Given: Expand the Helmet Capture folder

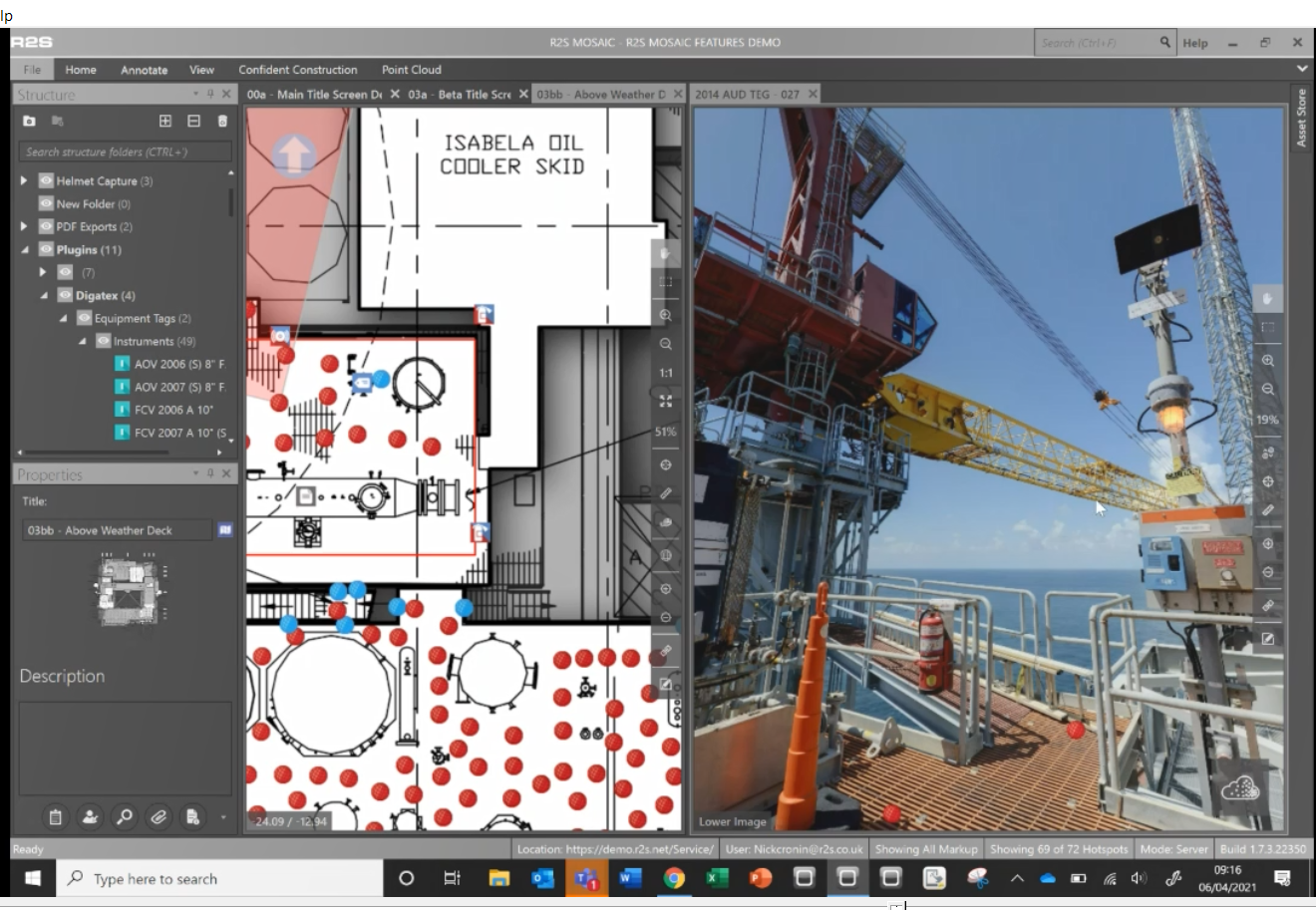Looking at the screenshot, I should pos(24,180).
